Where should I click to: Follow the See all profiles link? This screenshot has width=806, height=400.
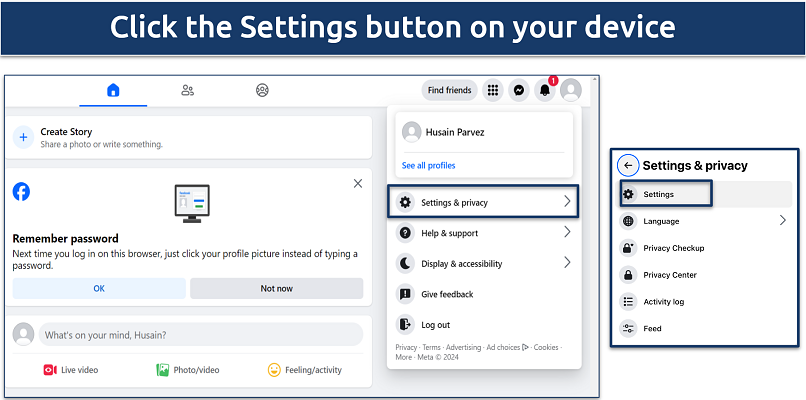pyautogui.click(x=428, y=165)
